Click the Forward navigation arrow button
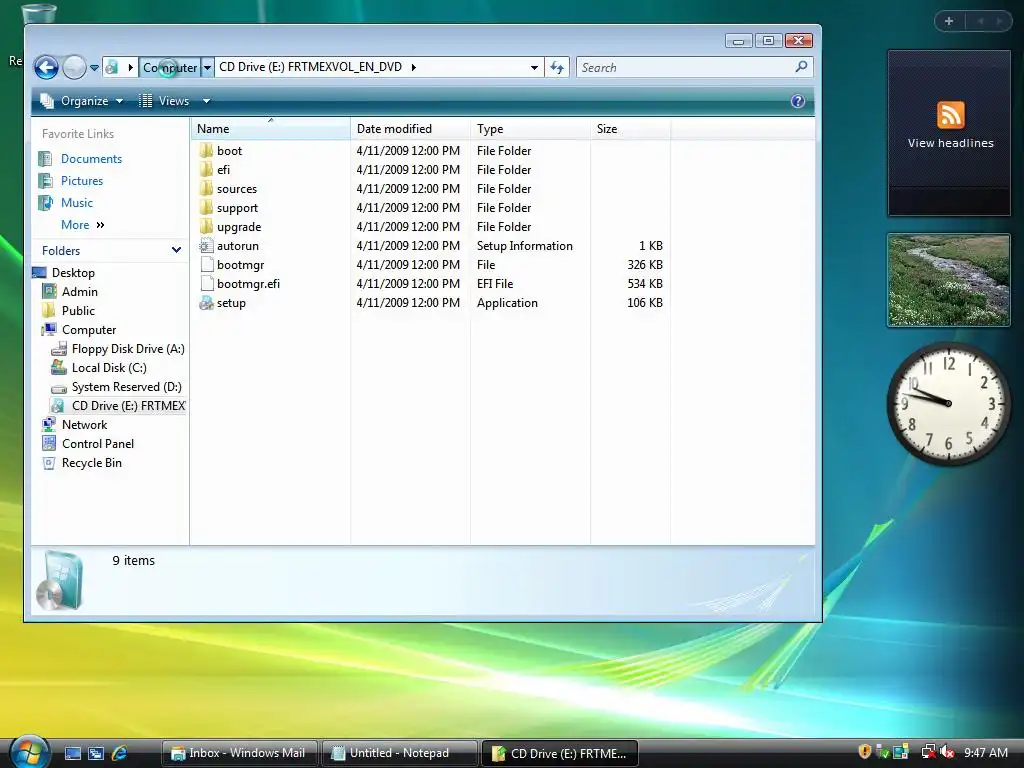Viewport: 1024px width, 768px height. point(74,67)
